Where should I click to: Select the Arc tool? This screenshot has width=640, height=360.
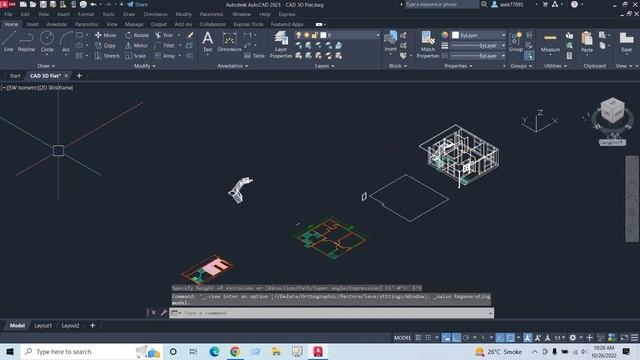point(66,42)
